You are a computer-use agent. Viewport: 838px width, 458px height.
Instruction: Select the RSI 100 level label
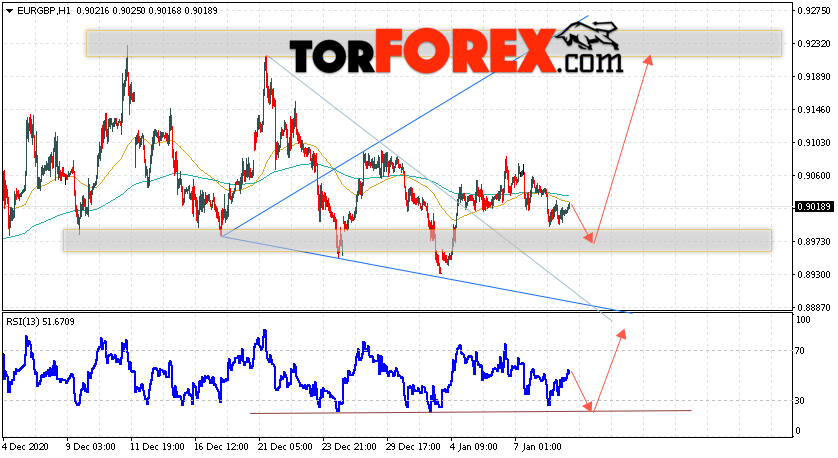coord(803,320)
